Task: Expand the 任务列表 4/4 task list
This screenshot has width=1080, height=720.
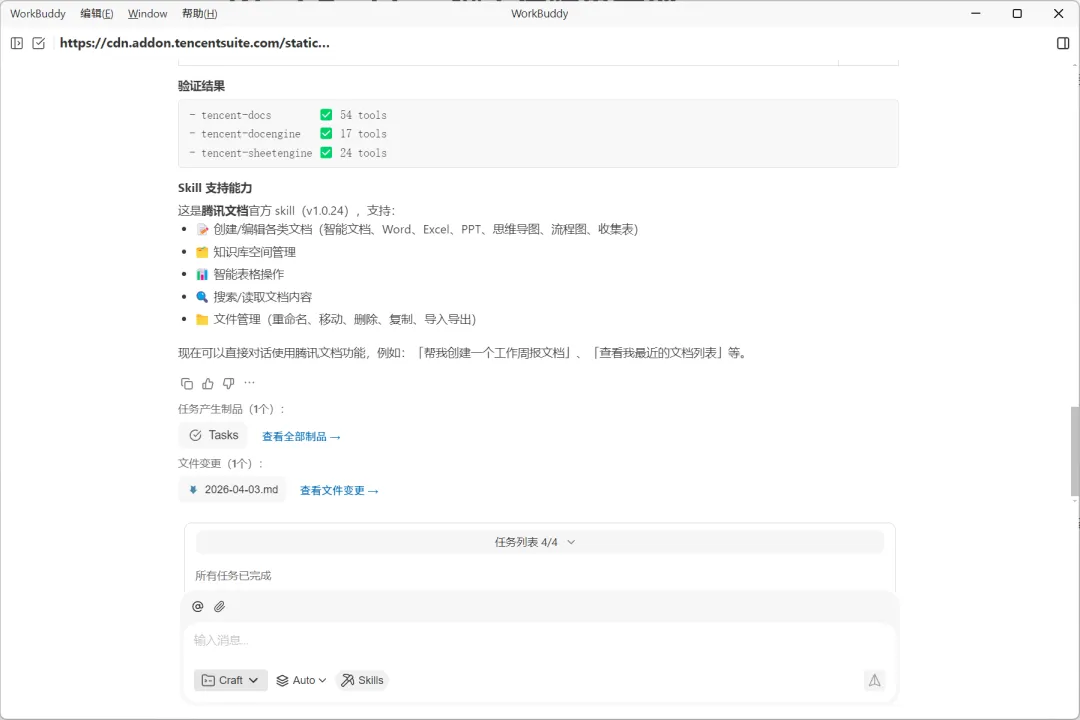Action: pyautogui.click(x=539, y=542)
